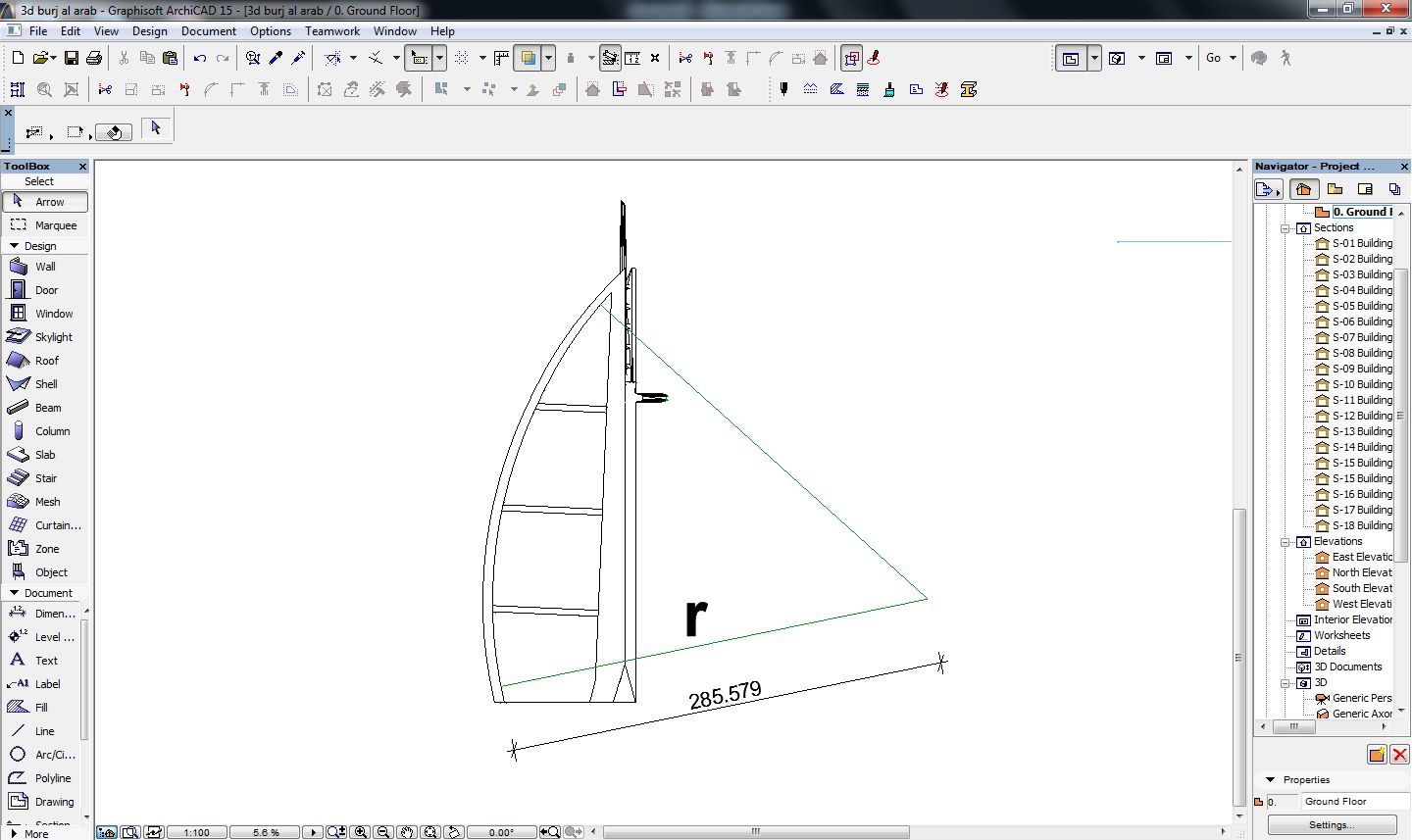Viewport: 1412px width, 840px height.
Task: Click the Zoom In magnifier button
Action: [361, 832]
